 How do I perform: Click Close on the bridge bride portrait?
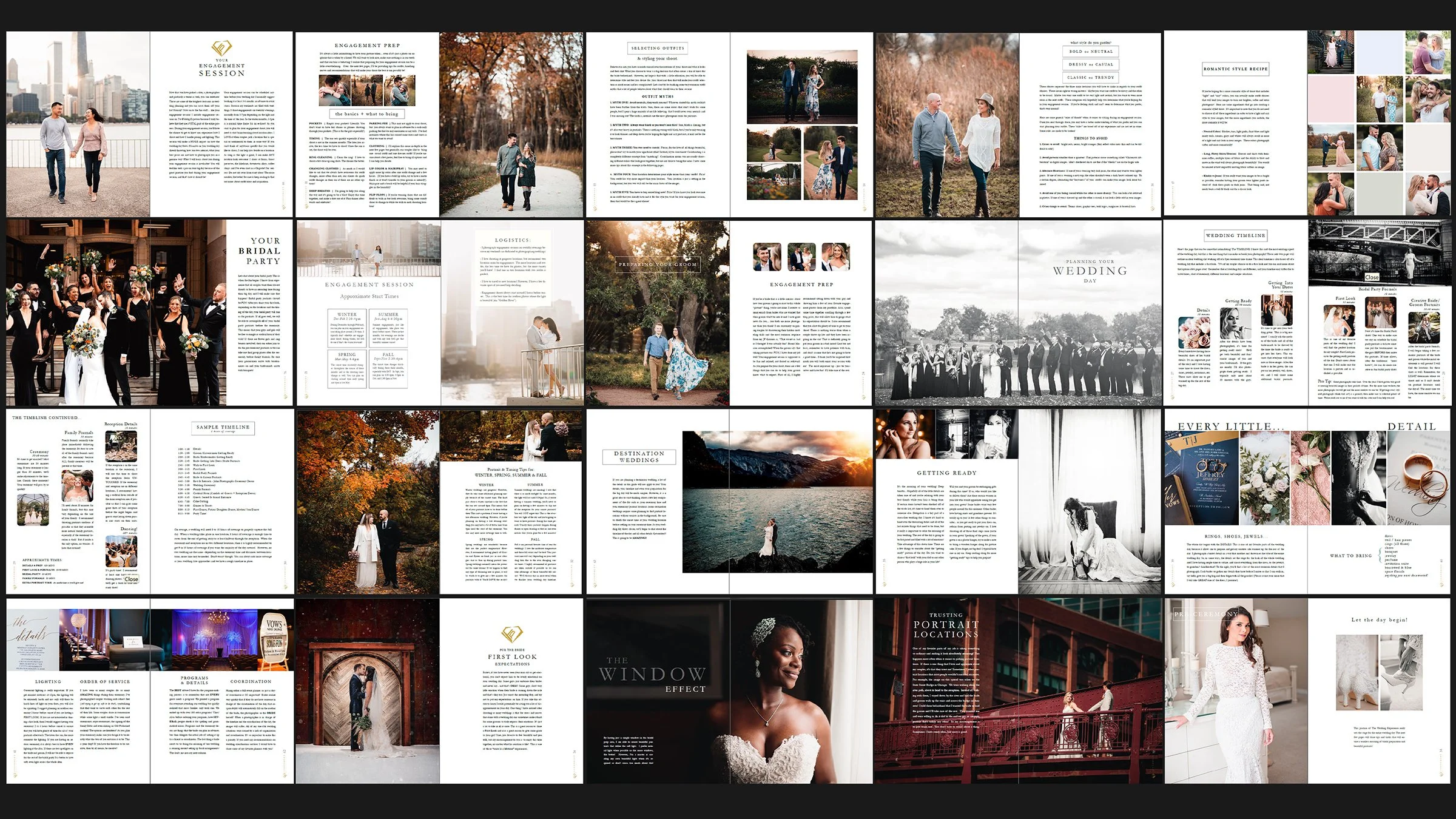tap(1372, 277)
